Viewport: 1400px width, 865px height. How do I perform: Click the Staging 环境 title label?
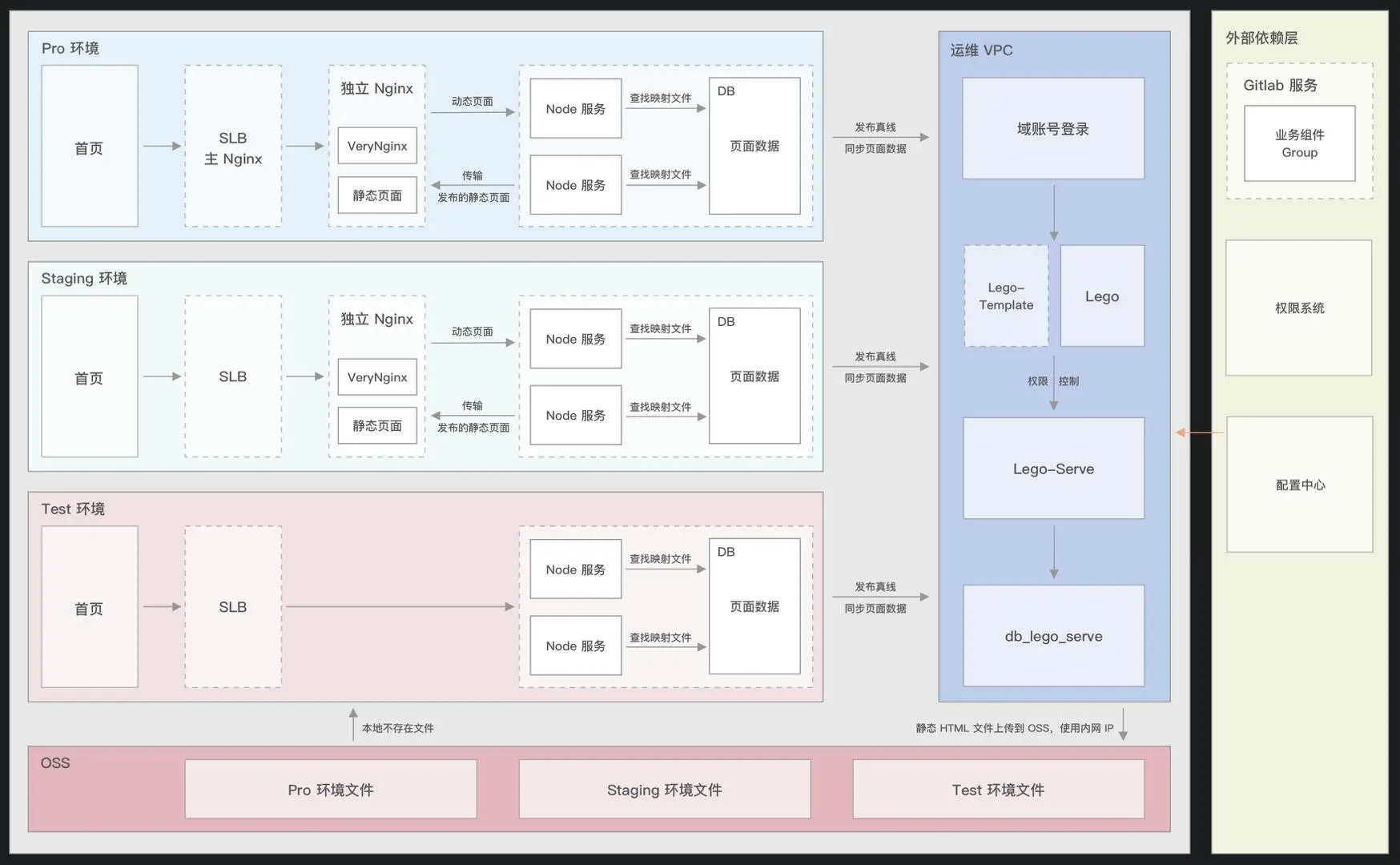coord(84,279)
